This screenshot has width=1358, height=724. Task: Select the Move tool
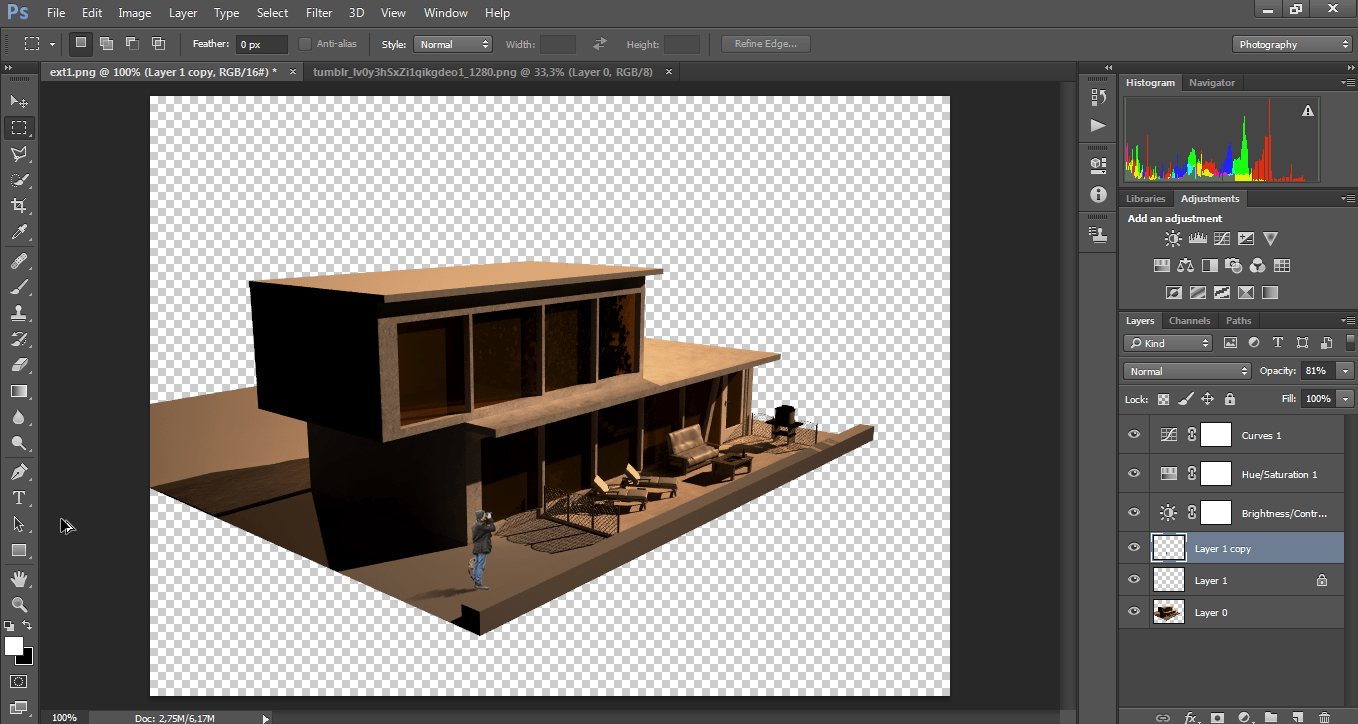tap(19, 100)
